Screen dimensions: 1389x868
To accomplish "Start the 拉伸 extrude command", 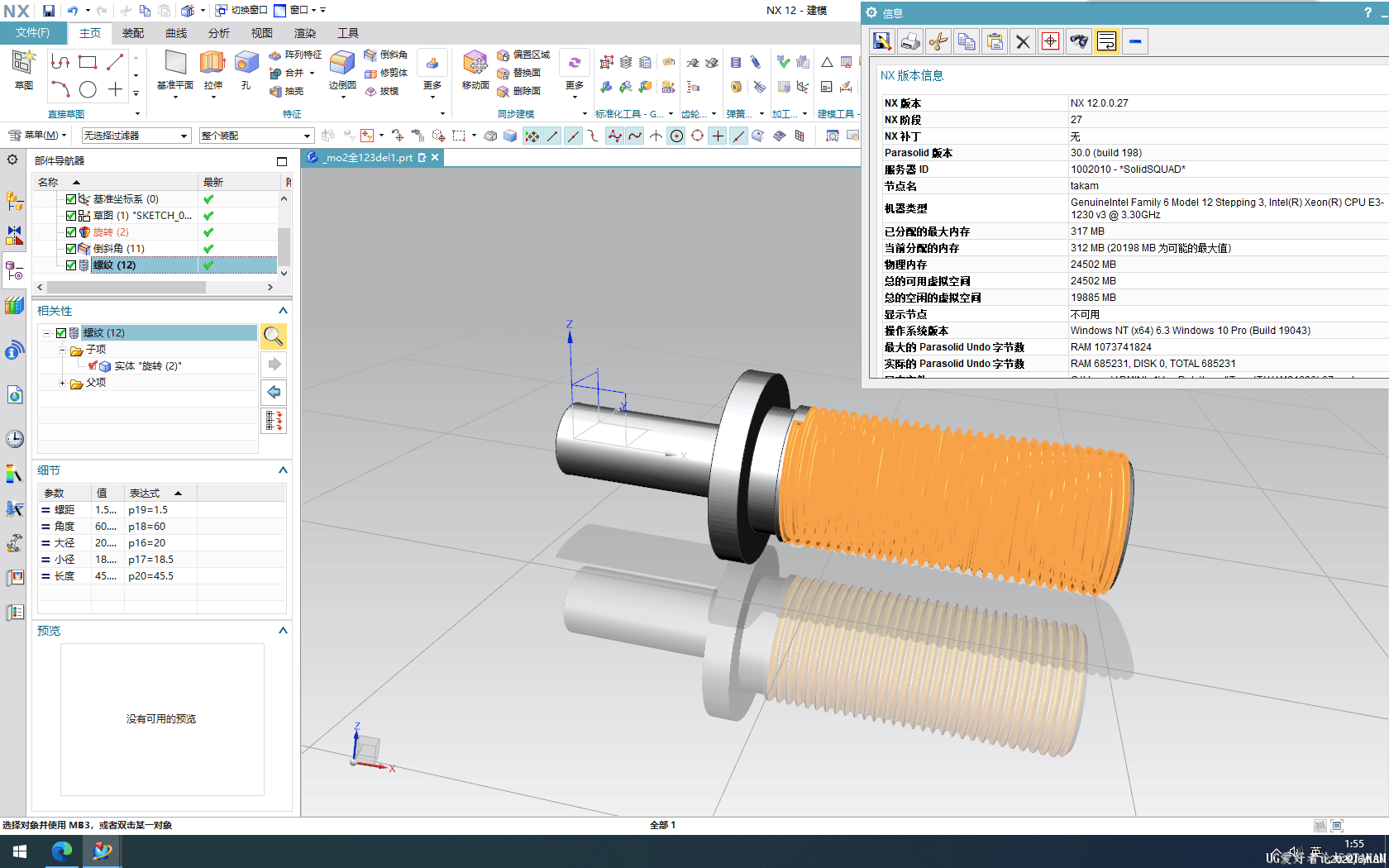I will (212, 69).
